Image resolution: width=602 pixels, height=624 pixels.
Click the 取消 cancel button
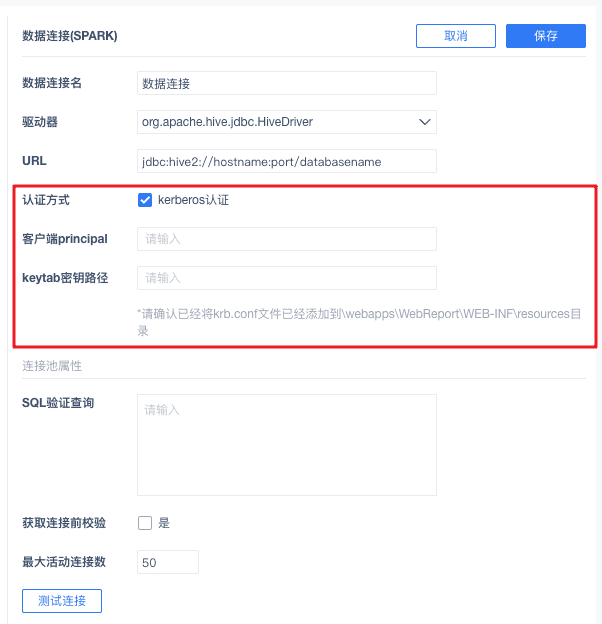[x=456, y=36]
